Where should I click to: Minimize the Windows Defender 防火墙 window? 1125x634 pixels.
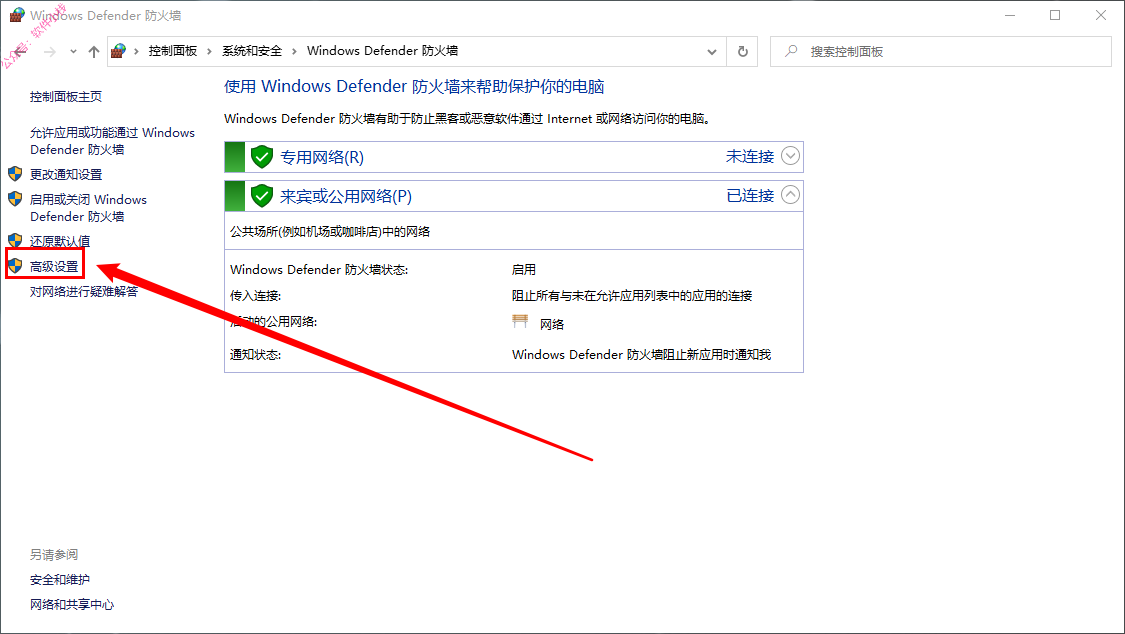[1010, 15]
